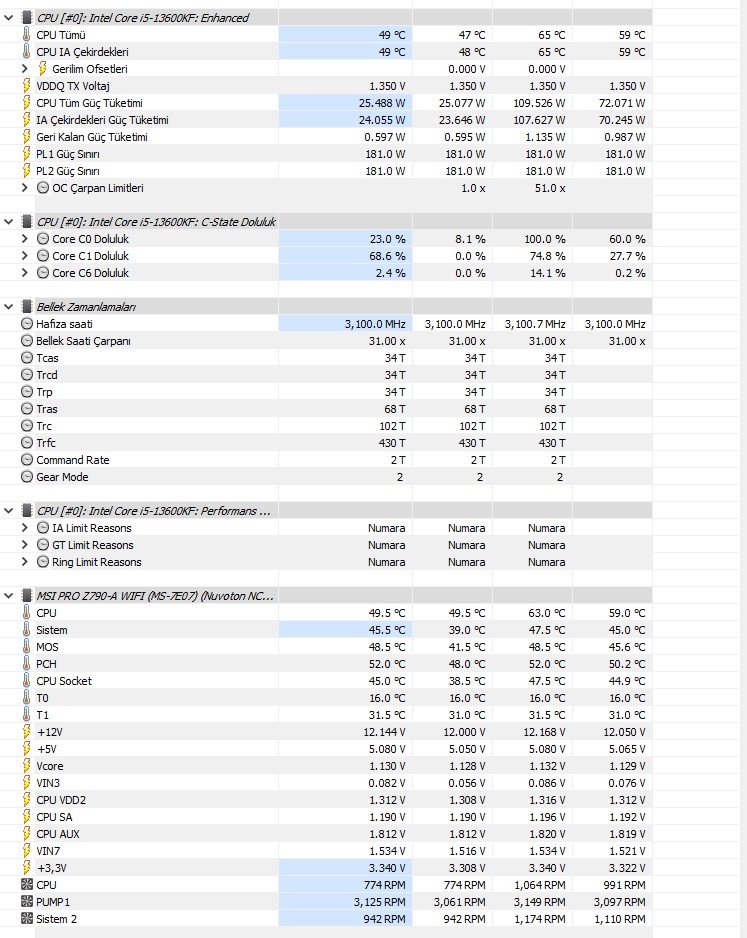Click the 72.071 W average power value
The image size is (747, 938).
(x=622, y=103)
